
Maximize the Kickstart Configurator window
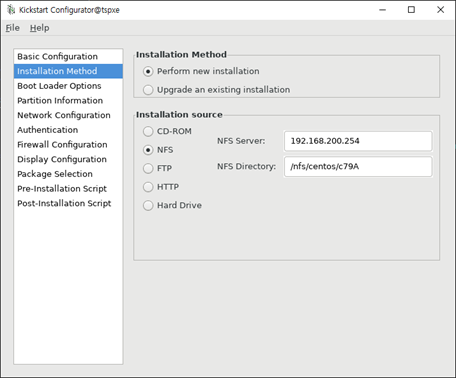coord(411,10)
